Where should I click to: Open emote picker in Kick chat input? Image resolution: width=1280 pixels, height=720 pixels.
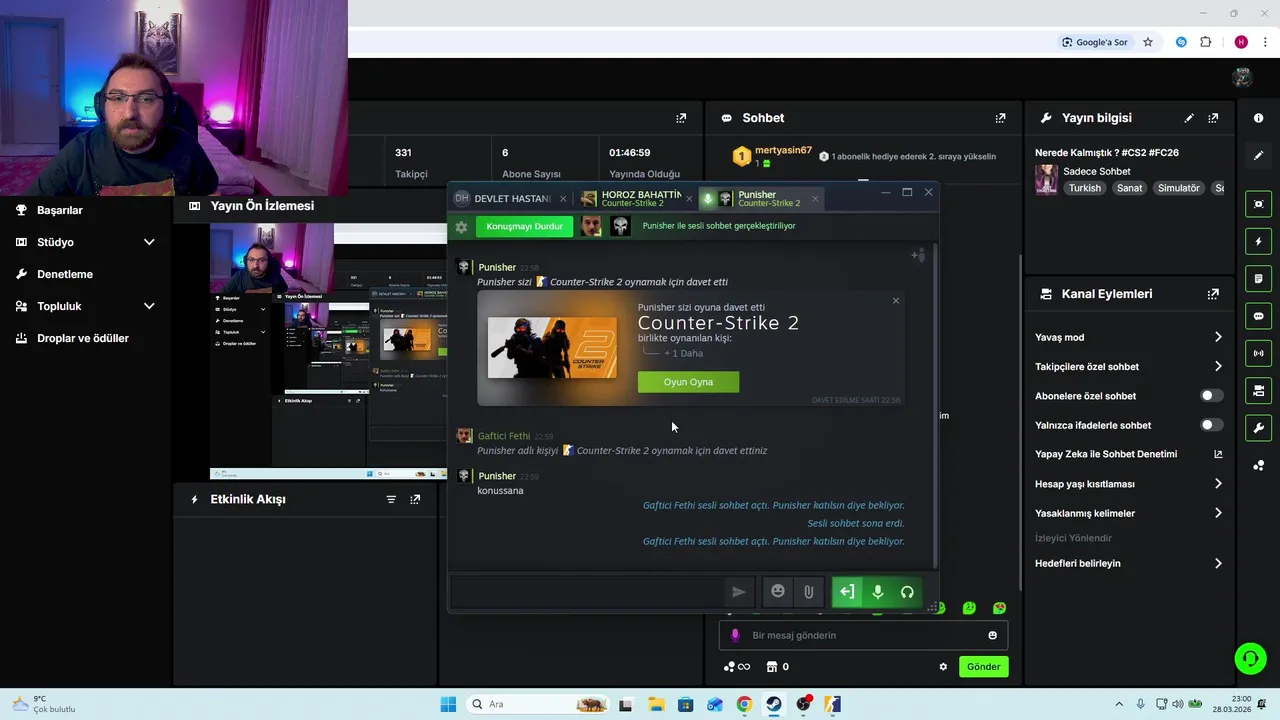pyautogui.click(x=992, y=635)
